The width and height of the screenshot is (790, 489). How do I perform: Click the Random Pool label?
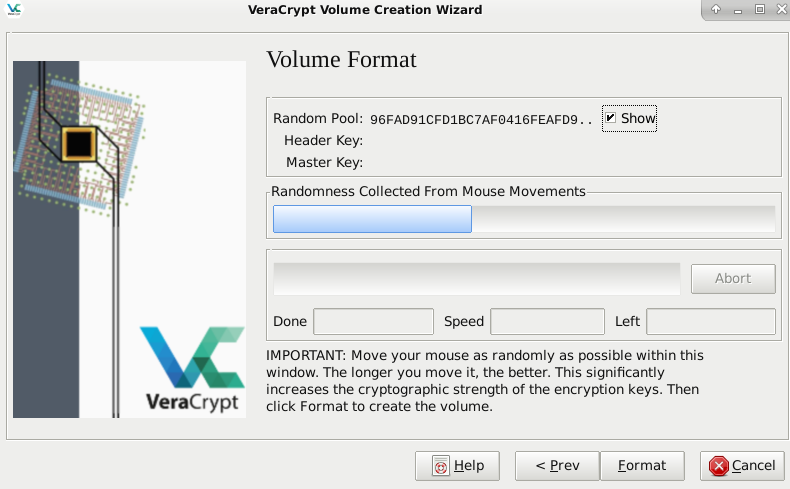(318, 118)
